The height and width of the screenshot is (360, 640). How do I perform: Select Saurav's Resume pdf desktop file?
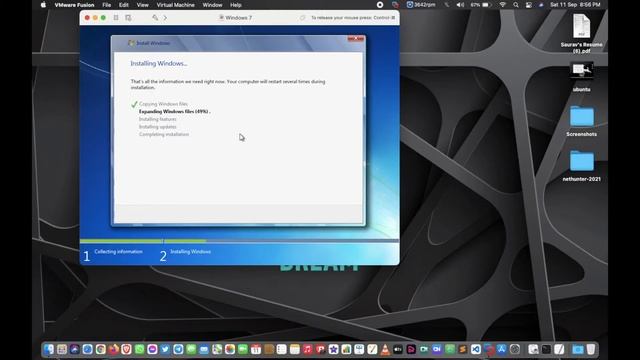581,33
